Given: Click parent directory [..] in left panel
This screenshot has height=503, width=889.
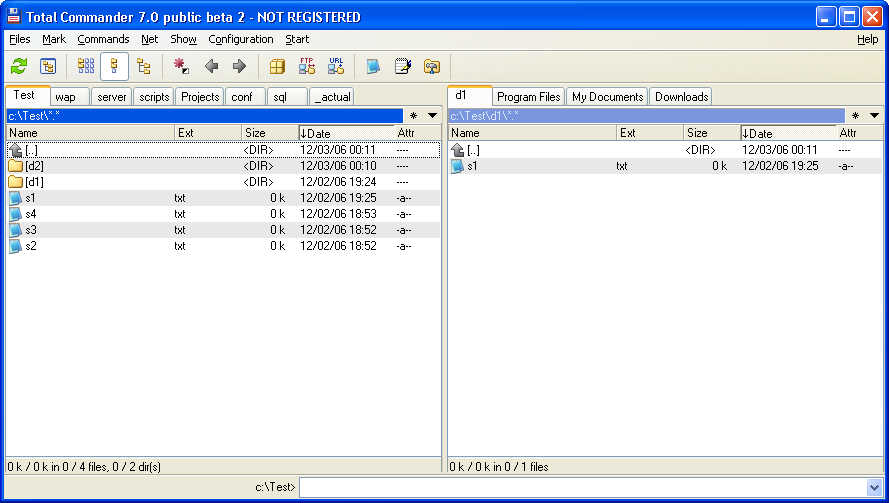Looking at the screenshot, I should click(223, 150).
